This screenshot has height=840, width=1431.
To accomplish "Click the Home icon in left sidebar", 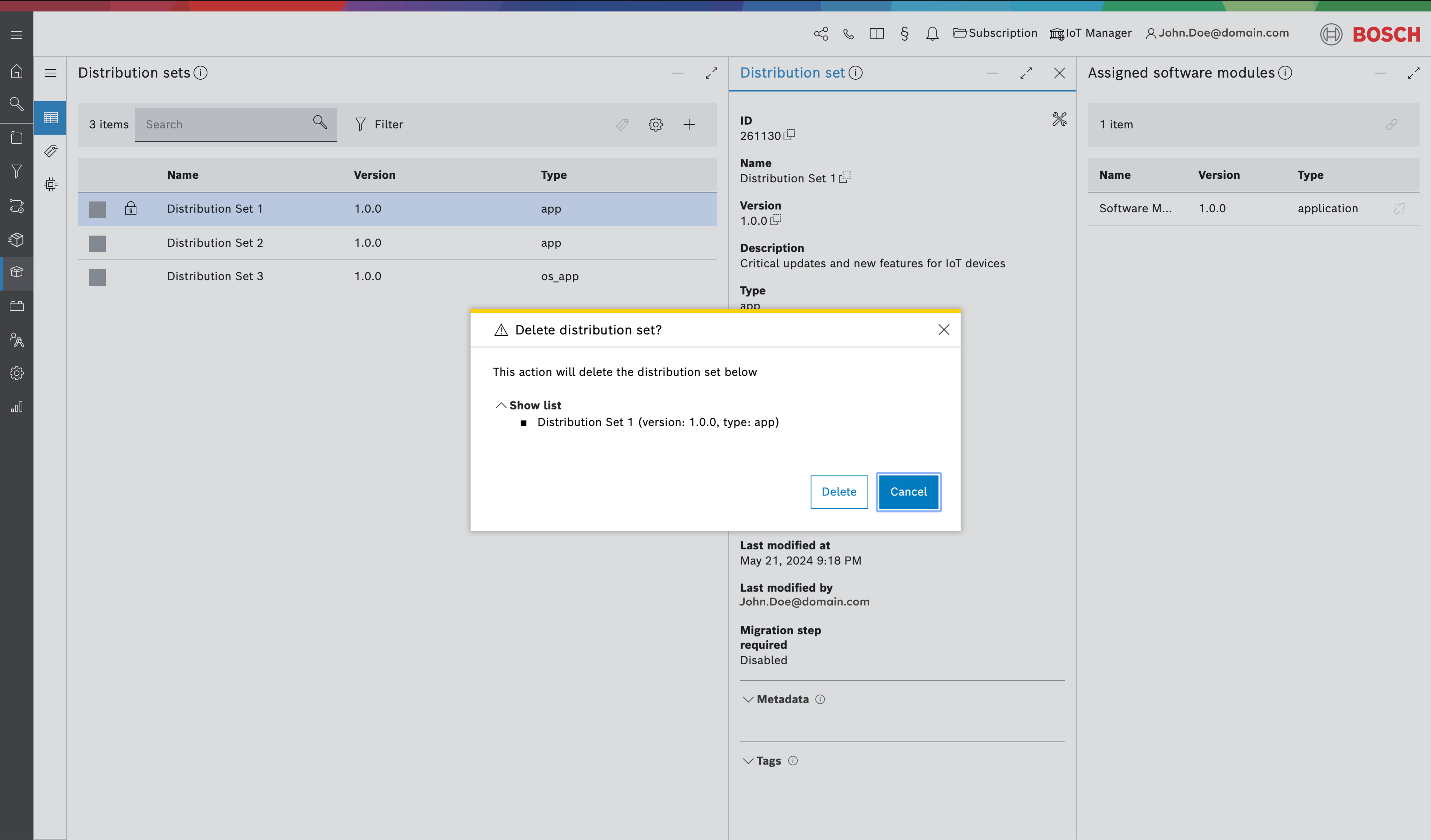I will [x=16, y=70].
